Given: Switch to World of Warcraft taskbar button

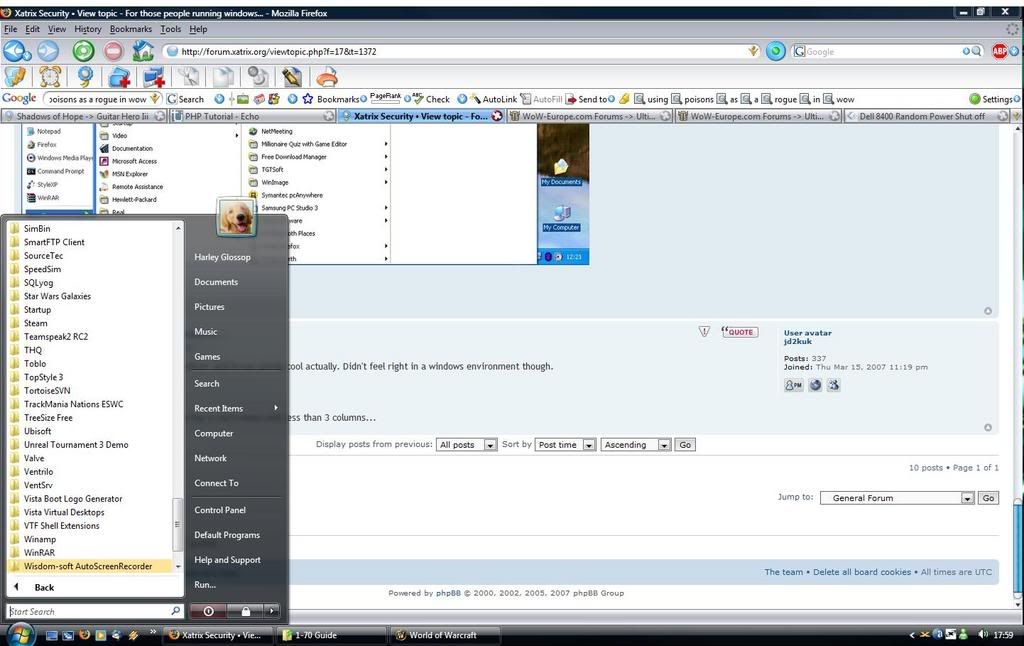Looking at the screenshot, I should point(443,635).
